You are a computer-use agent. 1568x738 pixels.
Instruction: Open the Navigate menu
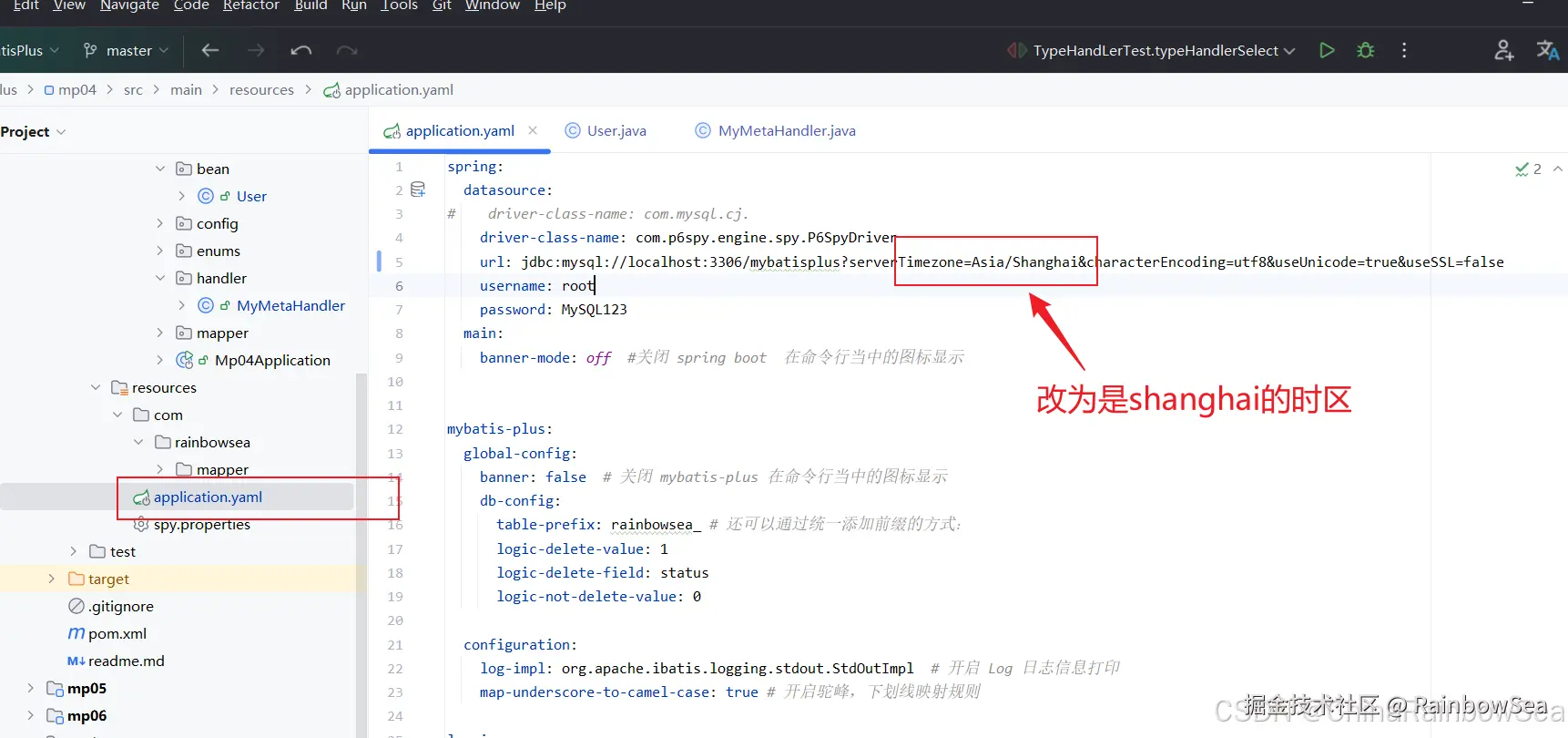click(x=129, y=5)
